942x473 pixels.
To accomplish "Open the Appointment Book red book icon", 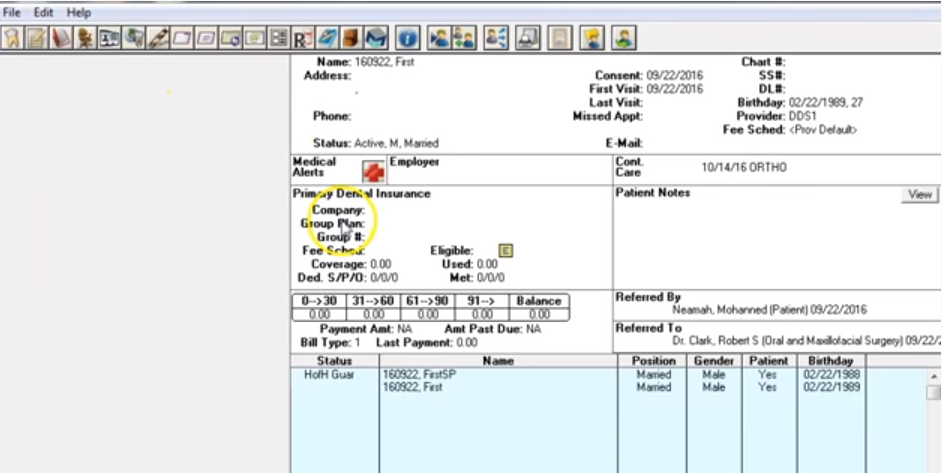I will pyautogui.click(x=60, y=39).
